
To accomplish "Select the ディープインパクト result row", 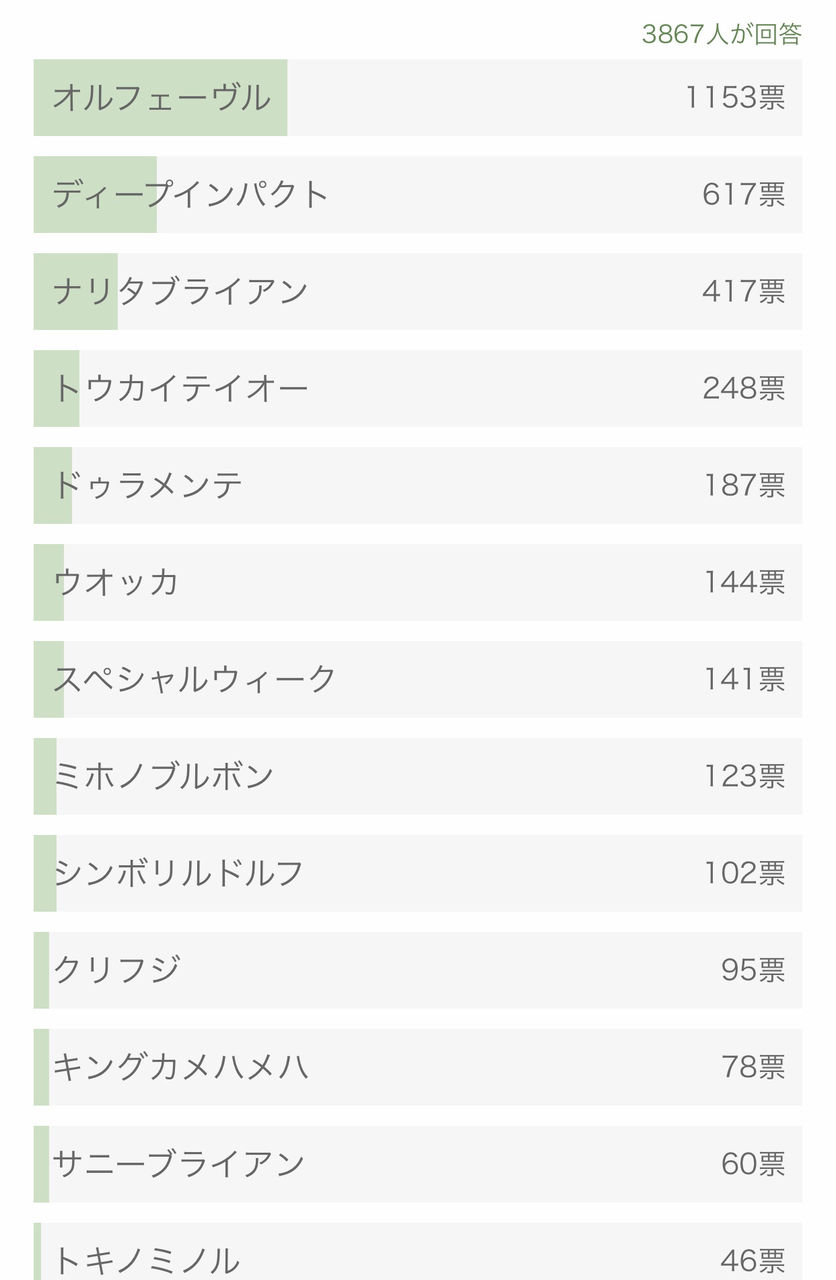I will 418,194.
